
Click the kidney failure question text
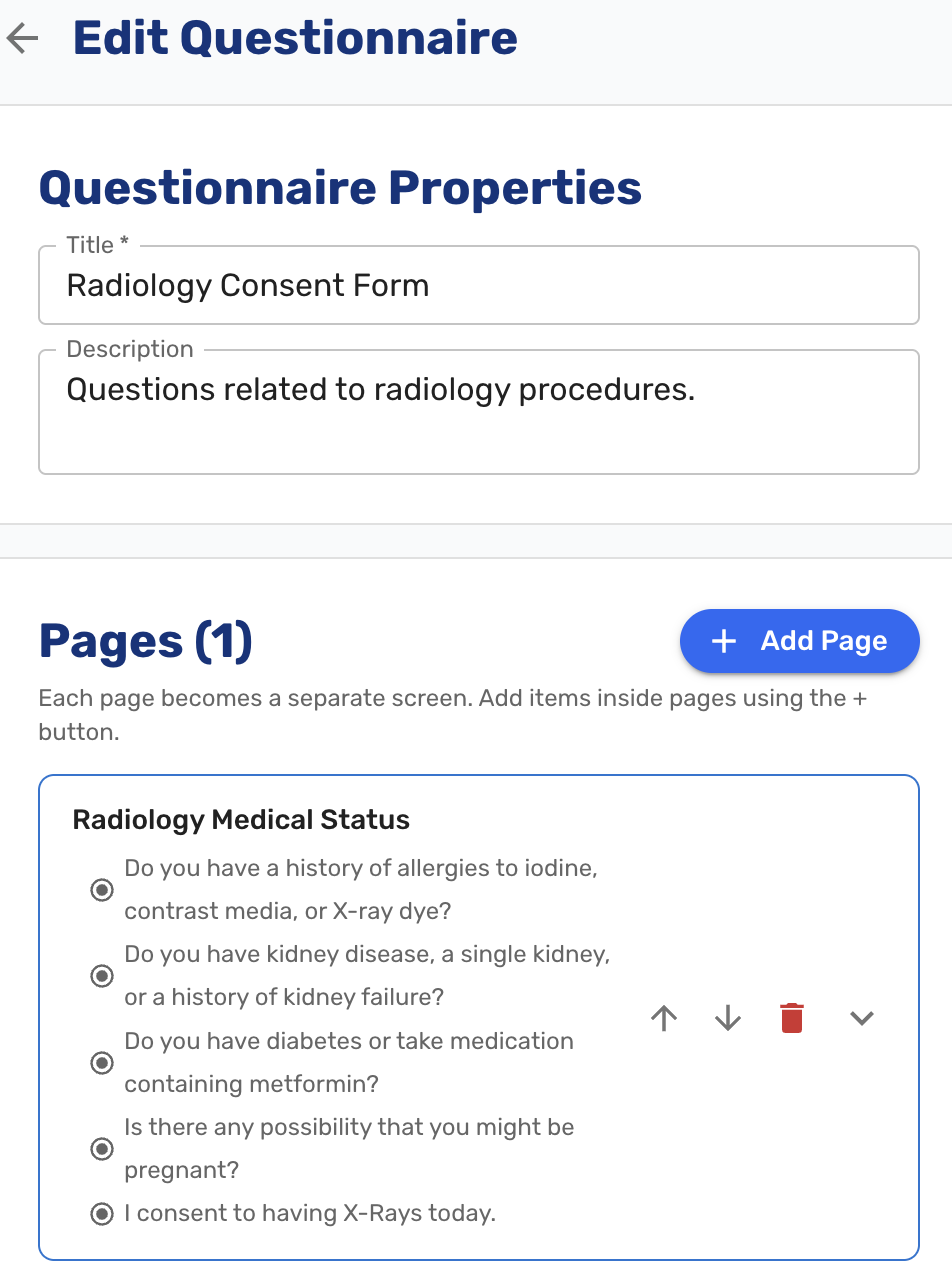(x=367, y=975)
